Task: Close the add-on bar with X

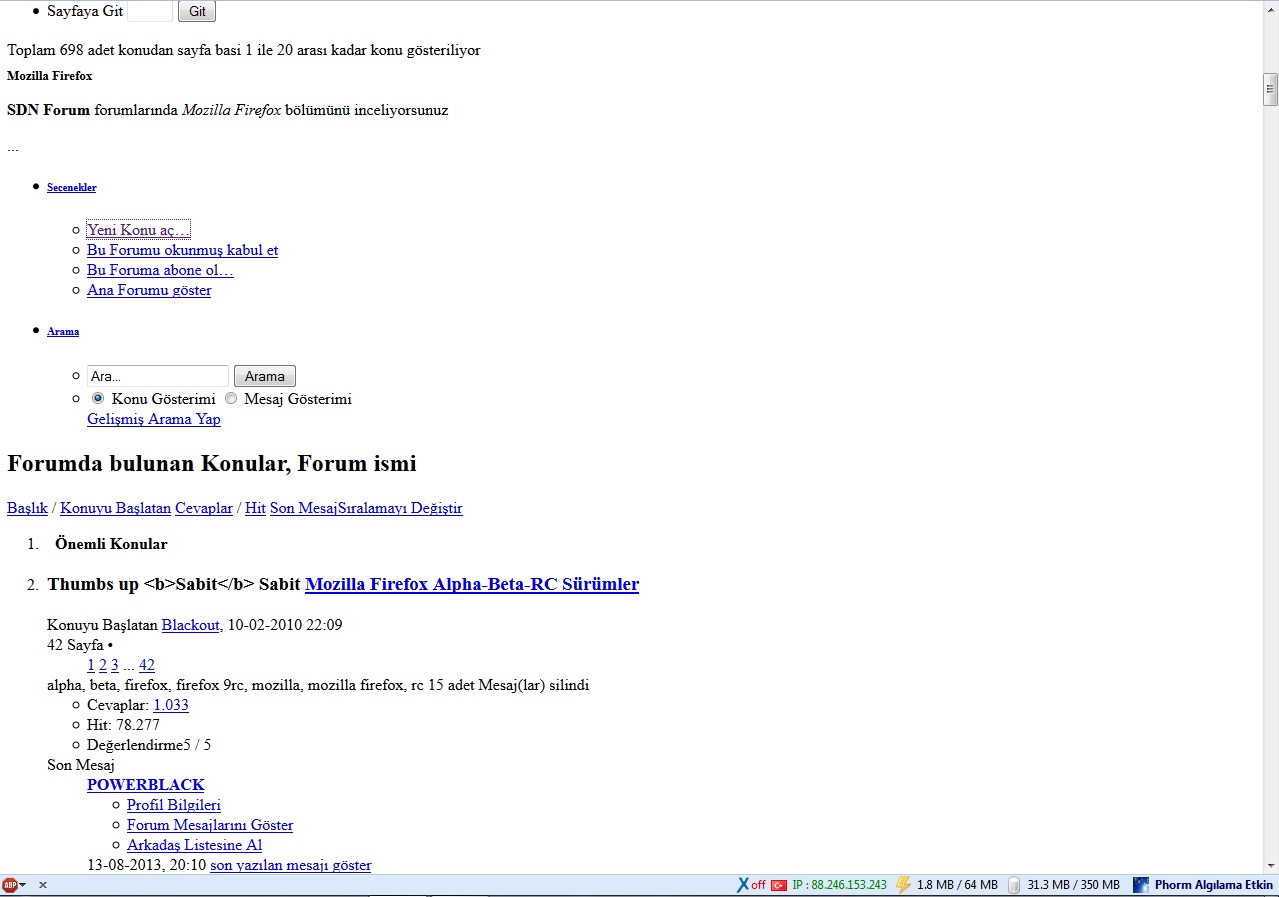Action: [x=43, y=885]
